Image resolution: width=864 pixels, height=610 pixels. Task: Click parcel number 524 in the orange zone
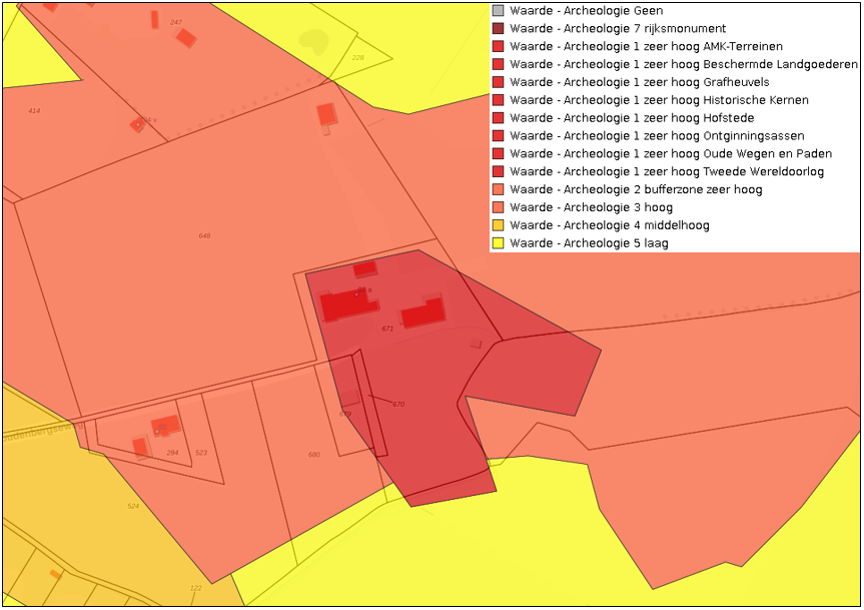(133, 506)
